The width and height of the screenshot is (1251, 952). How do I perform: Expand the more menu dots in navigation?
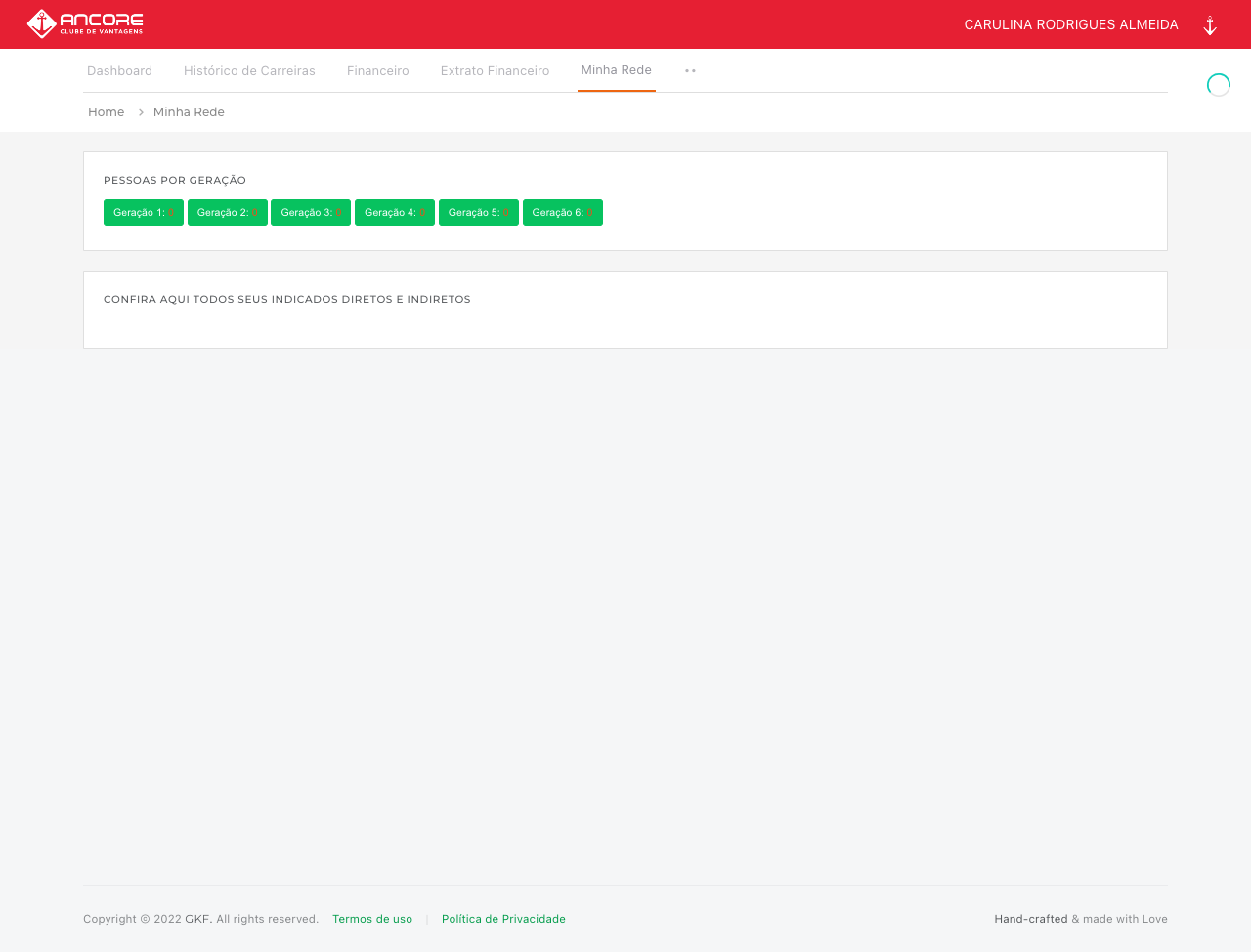coord(690,71)
